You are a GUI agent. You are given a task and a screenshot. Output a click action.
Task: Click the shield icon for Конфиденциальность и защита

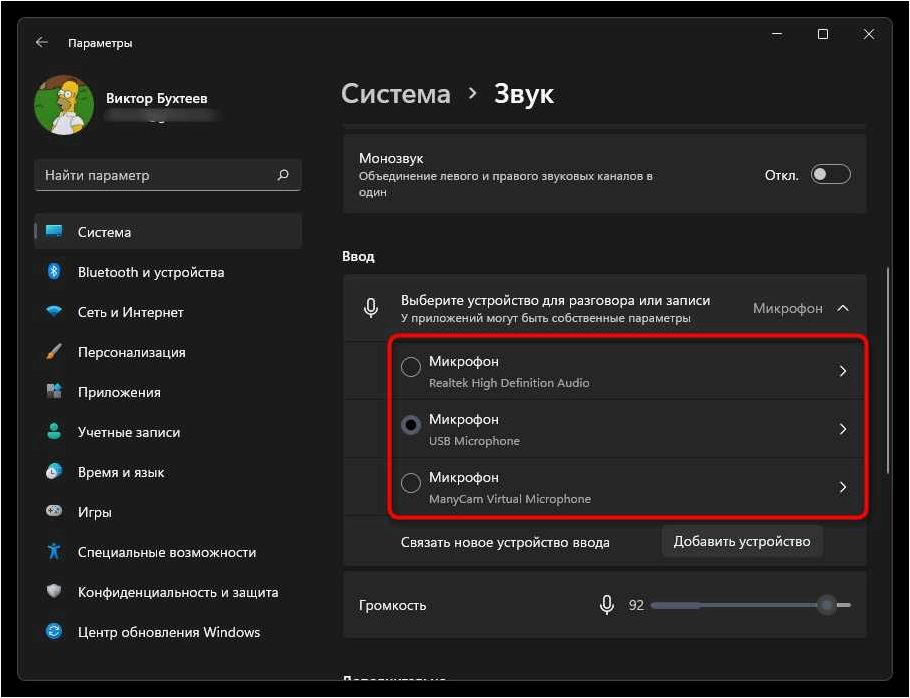[x=54, y=591]
